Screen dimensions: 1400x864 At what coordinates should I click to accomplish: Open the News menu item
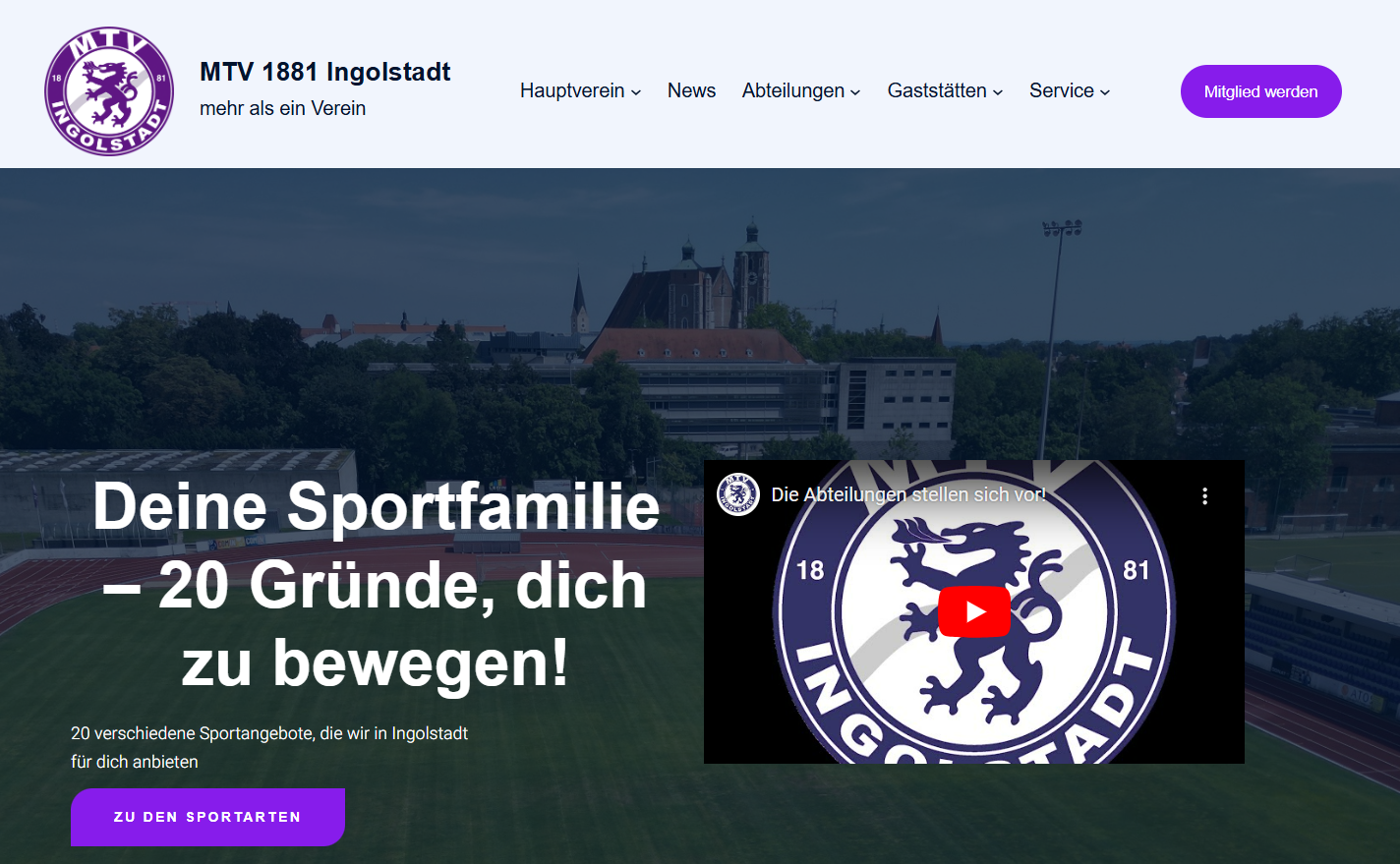pyautogui.click(x=691, y=90)
